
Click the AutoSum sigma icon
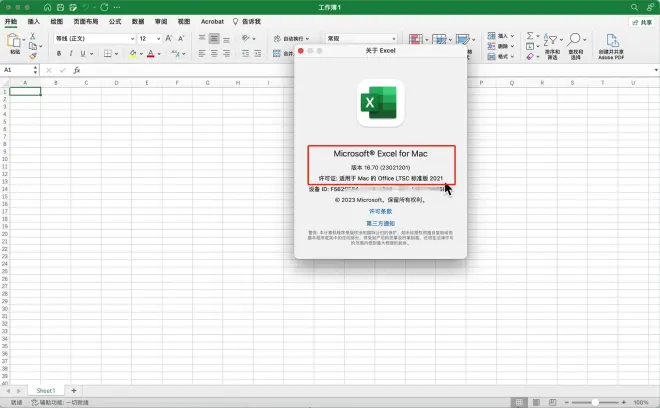[530, 36]
